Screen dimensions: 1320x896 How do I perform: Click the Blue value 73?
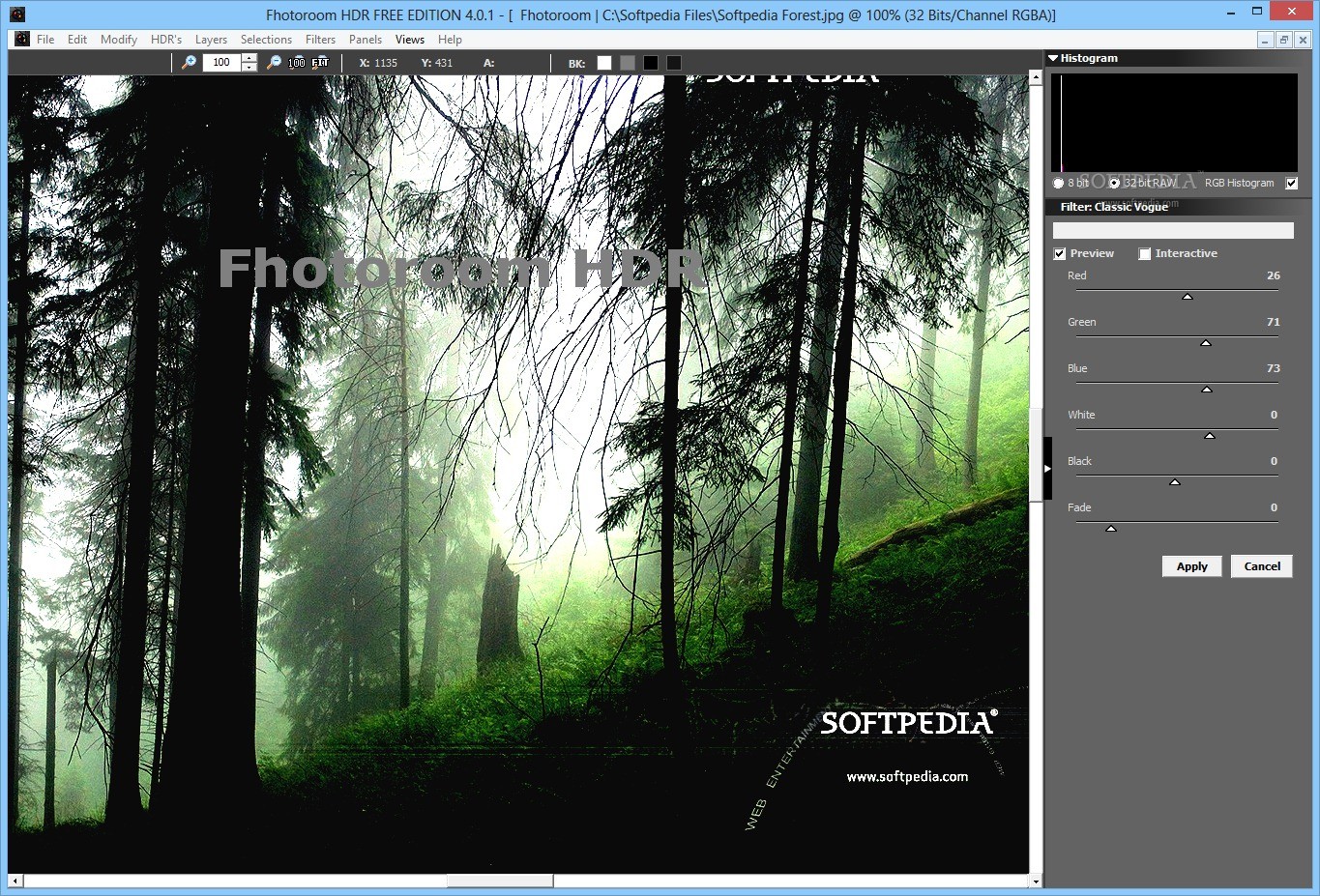coord(1273,368)
